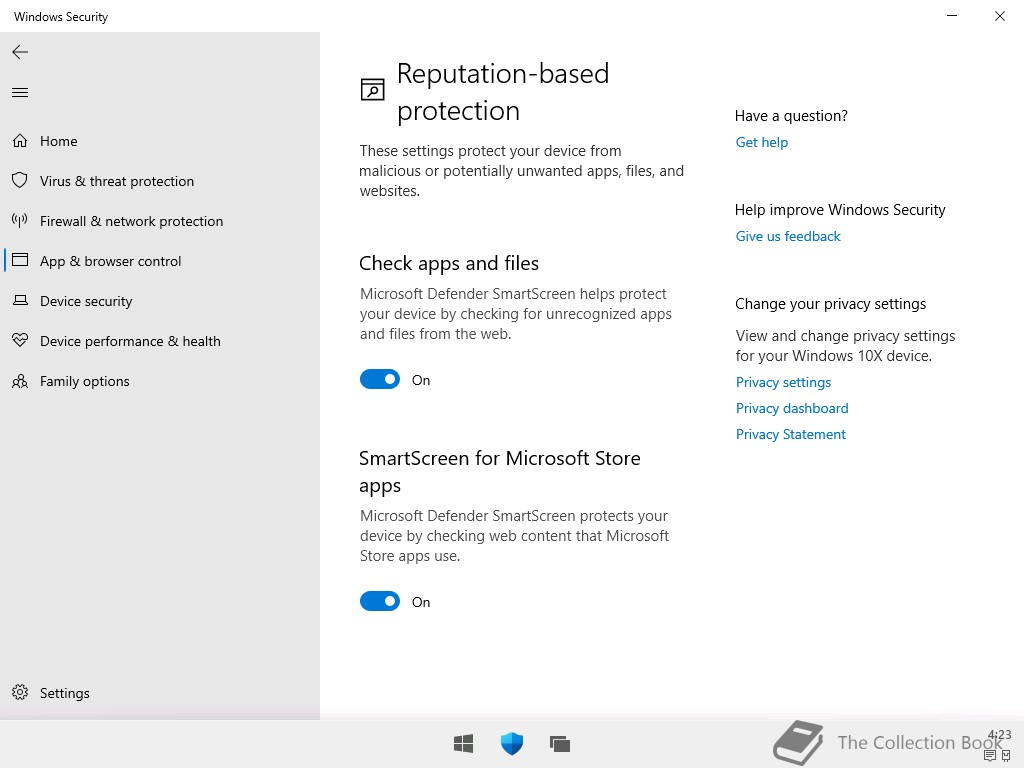Open the Privacy settings link
The image size is (1024, 768).
(x=783, y=382)
